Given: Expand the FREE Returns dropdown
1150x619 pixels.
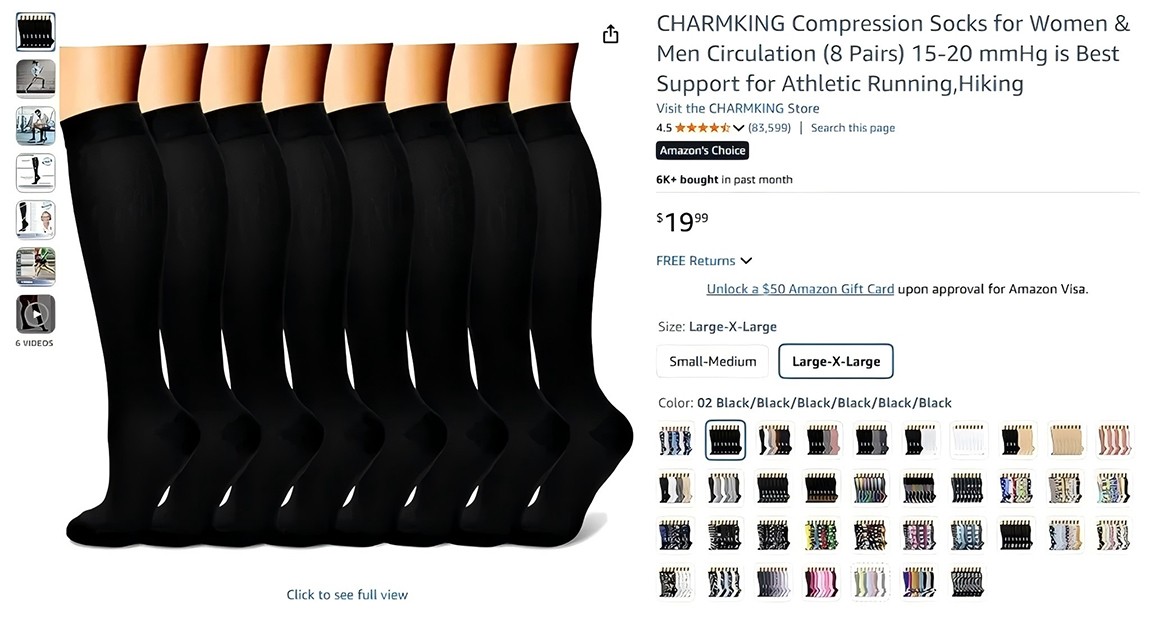Looking at the screenshot, I should pyautogui.click(x=746, y=261).
